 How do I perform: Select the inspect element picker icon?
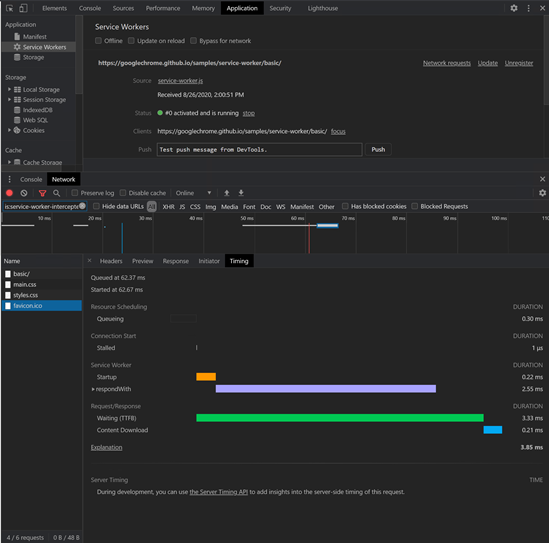[x=9, y=8]
